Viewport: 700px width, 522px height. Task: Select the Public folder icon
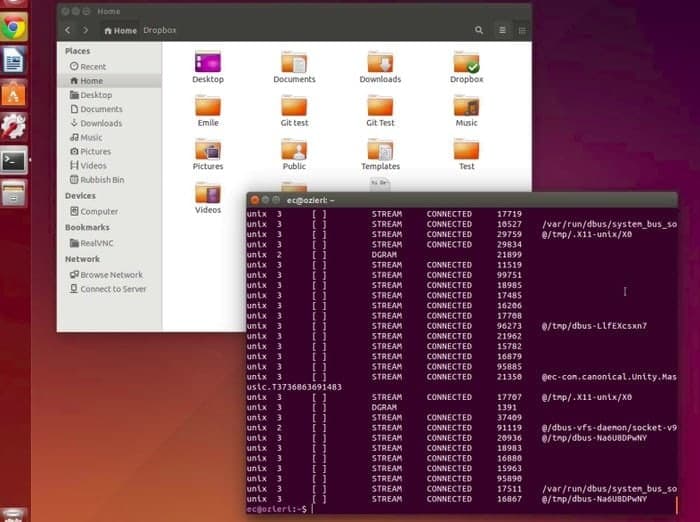(294, 154)
